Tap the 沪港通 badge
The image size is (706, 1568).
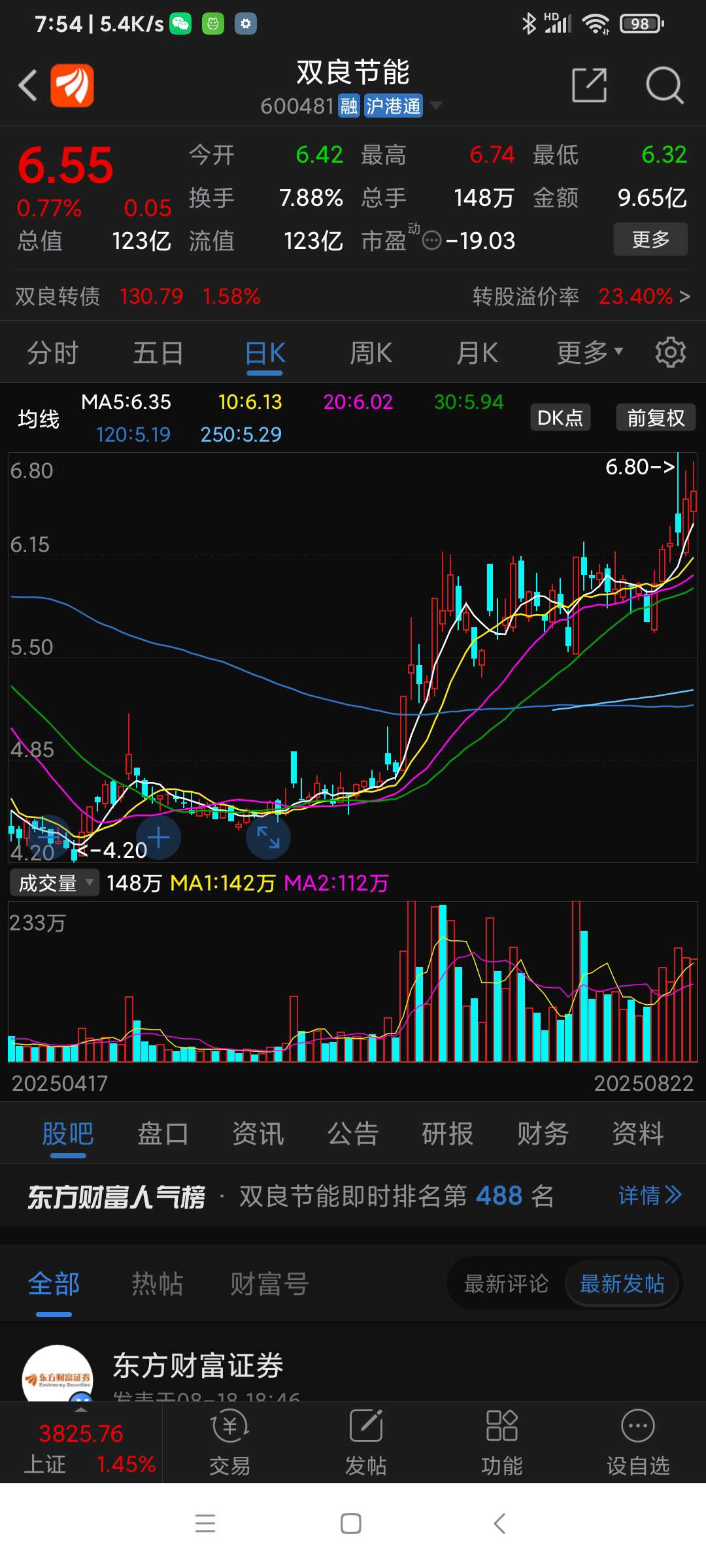coord(393,106)
